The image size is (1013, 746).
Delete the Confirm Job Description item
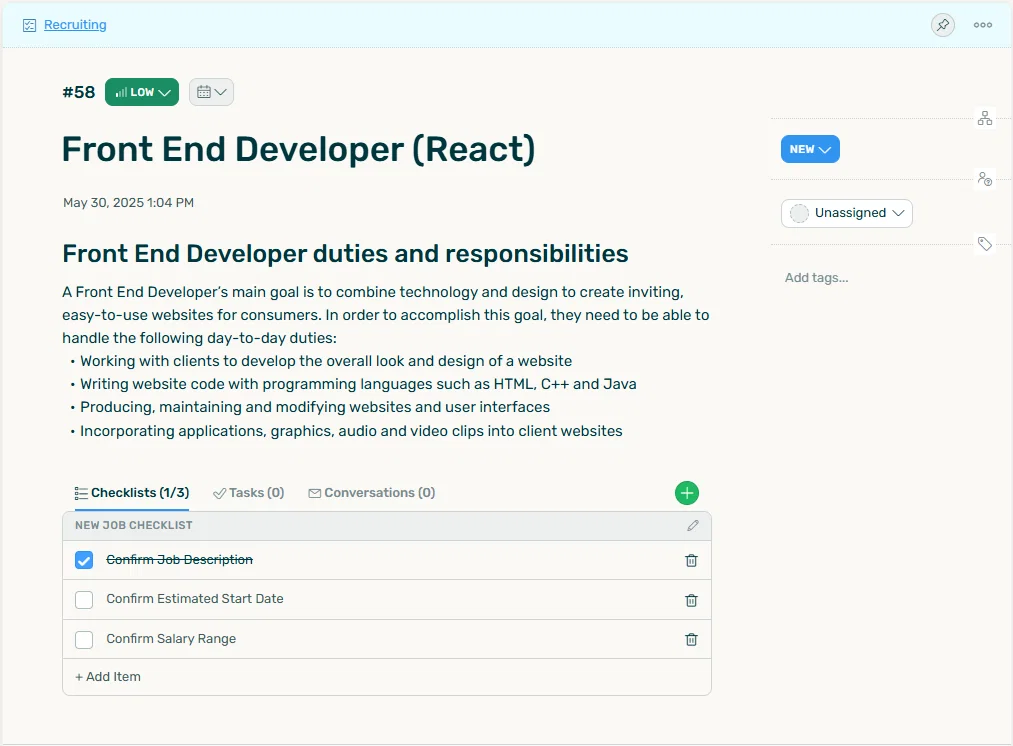[x=691, y=561]
